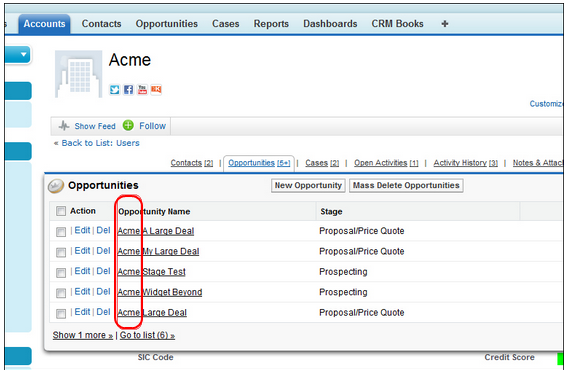This screenshot has height=370, width=569.
Task: Delete the Acme A Large Deal row
Action: pos(103,230)
